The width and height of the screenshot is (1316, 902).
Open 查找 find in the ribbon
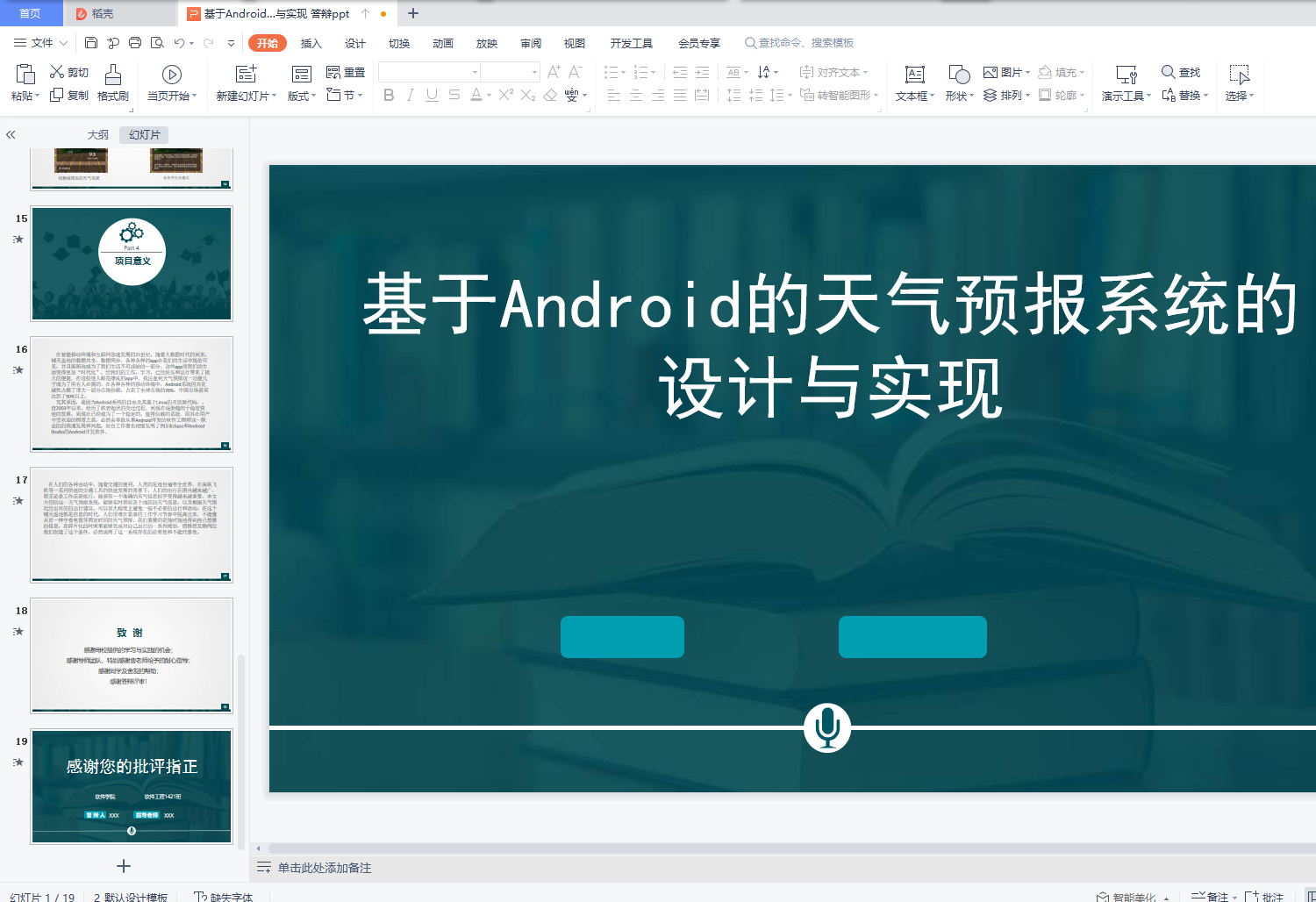[x=1181, y=72]
